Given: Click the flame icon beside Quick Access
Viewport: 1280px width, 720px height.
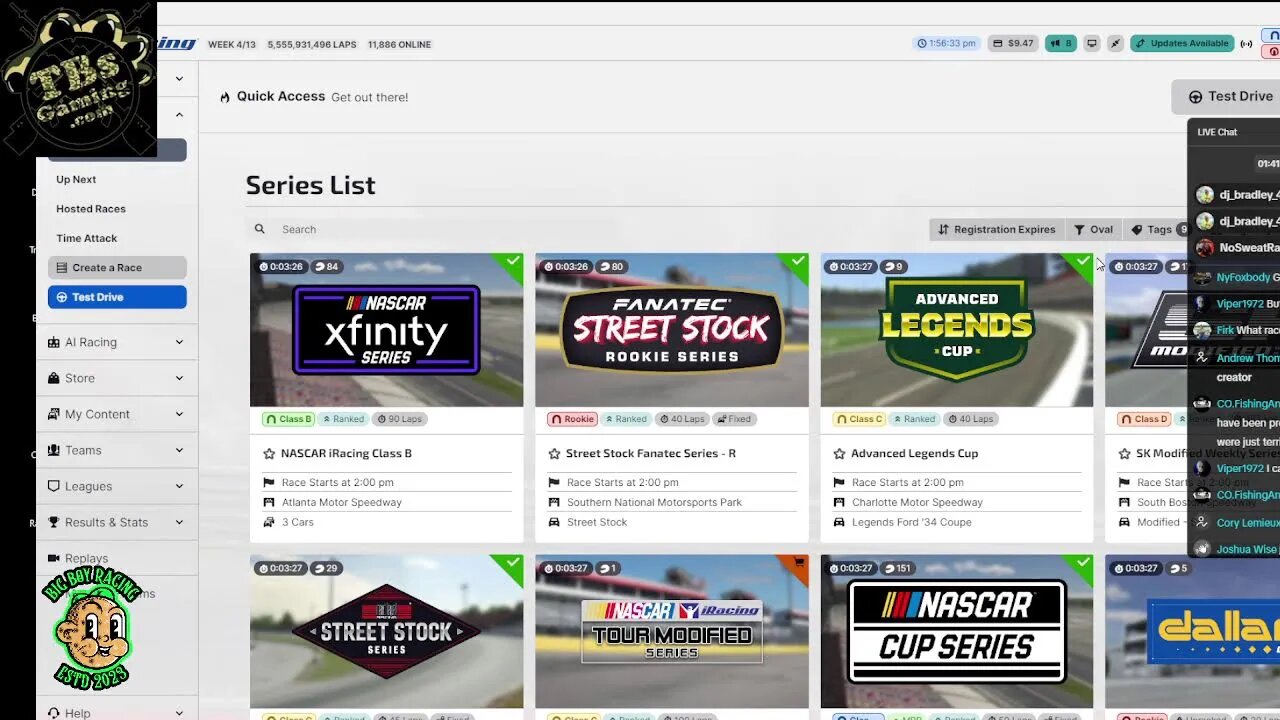Looking at the screenshot, I should coord(225,97).
